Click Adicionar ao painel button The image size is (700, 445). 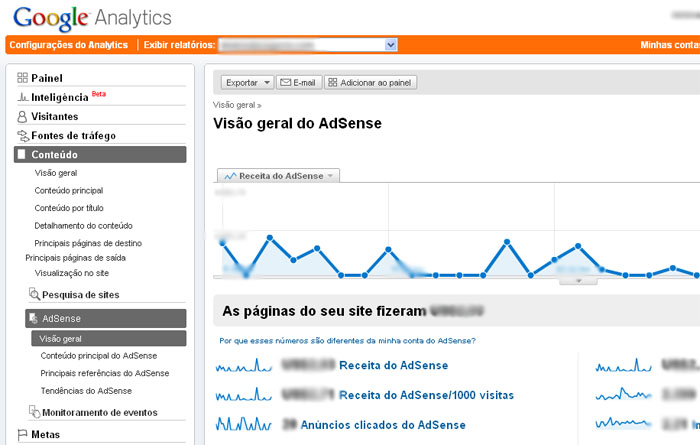click(371, 83)
